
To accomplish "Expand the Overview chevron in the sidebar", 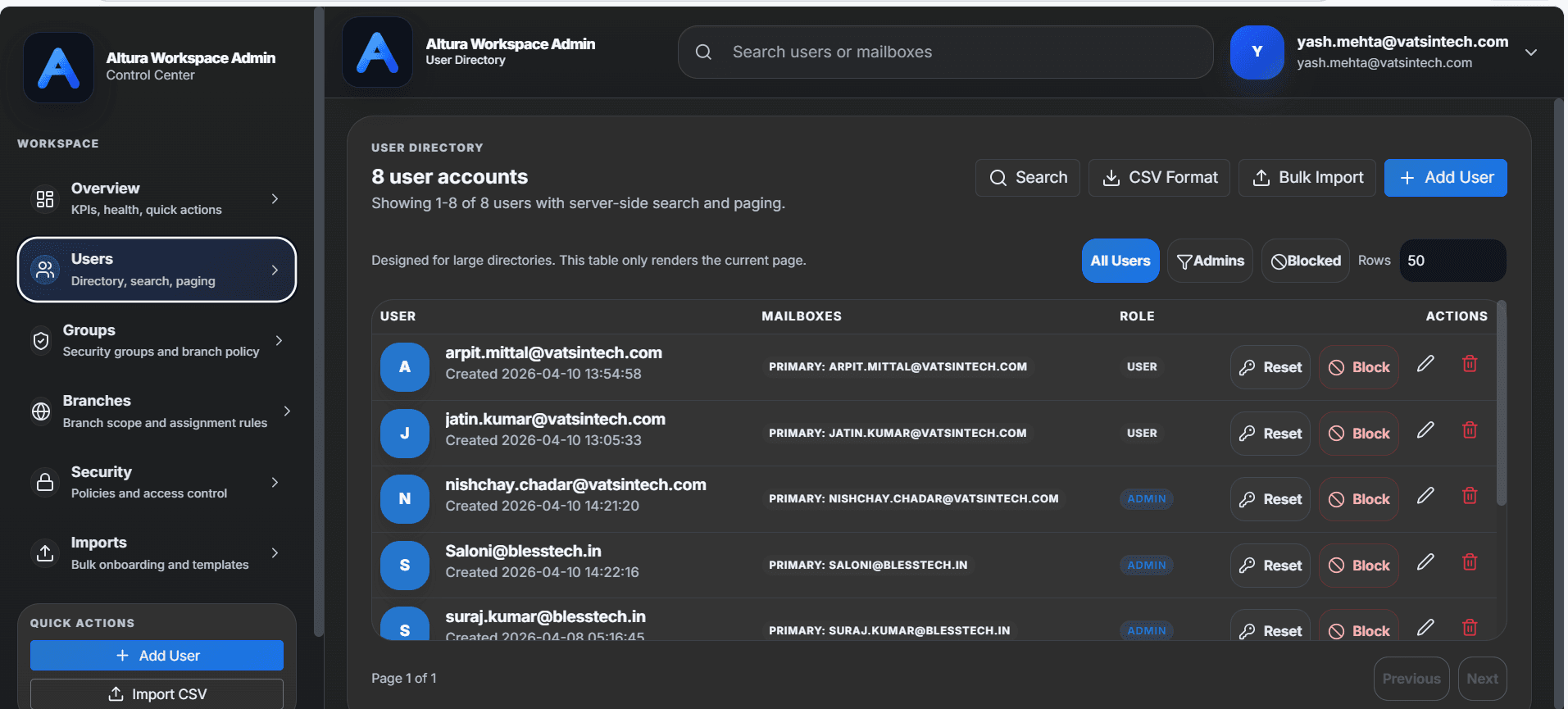I will click(275, 199).
